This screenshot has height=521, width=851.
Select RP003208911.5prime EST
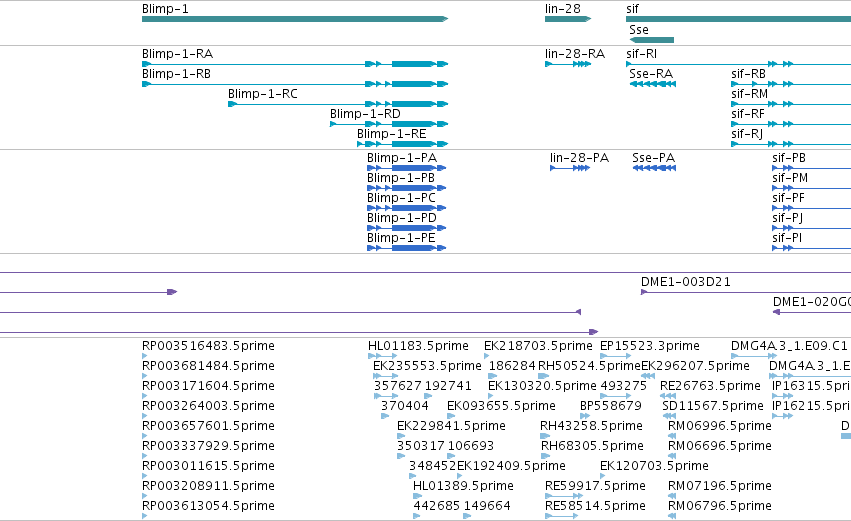click(145, 496)
